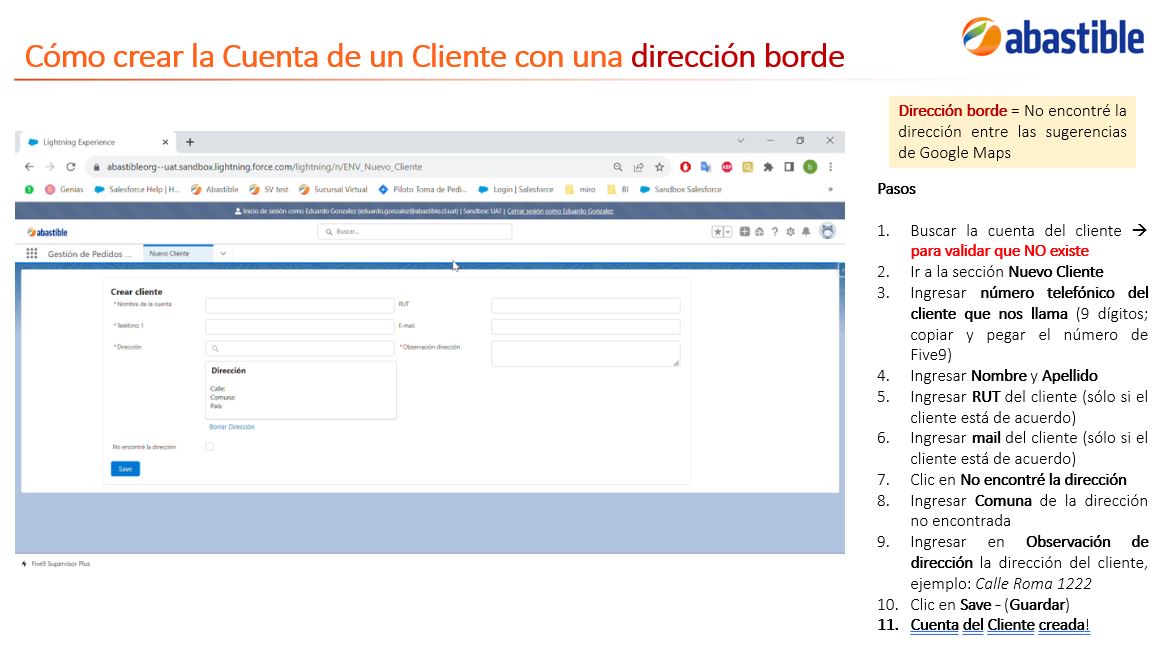Click the global actions plus icon
Screen dimensions: 1174x656
[x=744, y=232]
